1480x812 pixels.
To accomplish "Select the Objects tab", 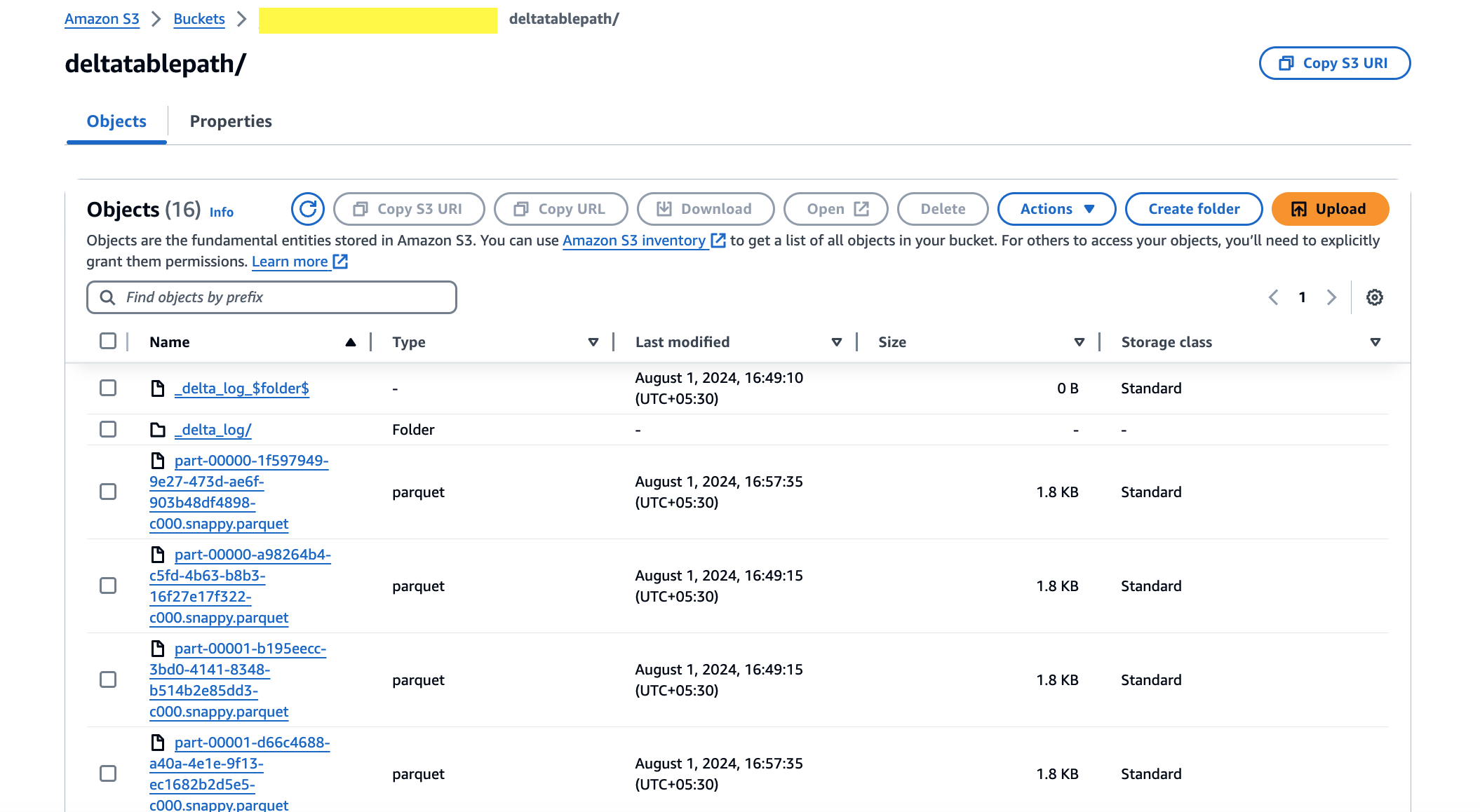I will point(116,121).
